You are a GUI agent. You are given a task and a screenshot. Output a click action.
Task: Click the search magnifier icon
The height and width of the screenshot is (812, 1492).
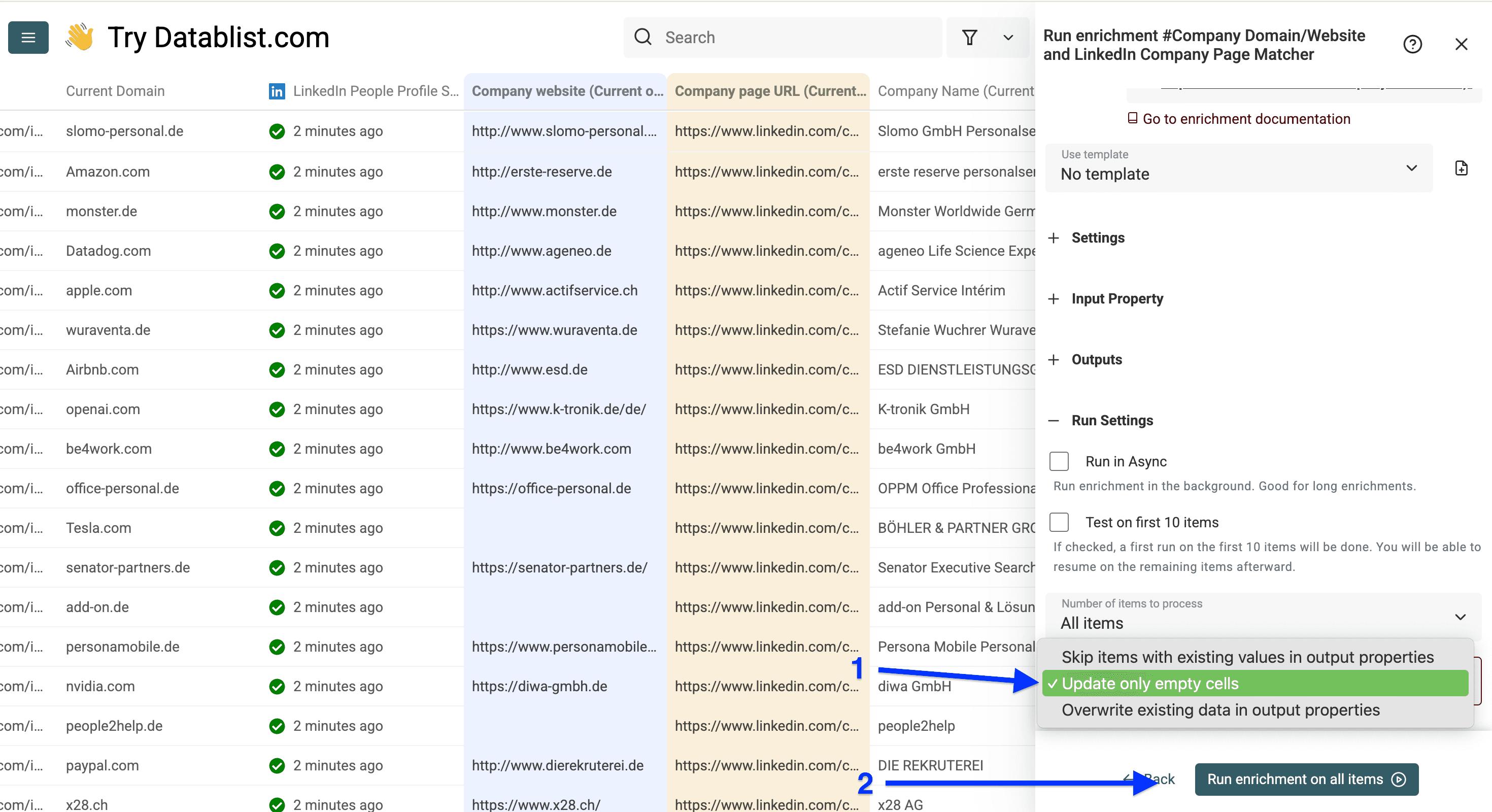pos(643,37)
